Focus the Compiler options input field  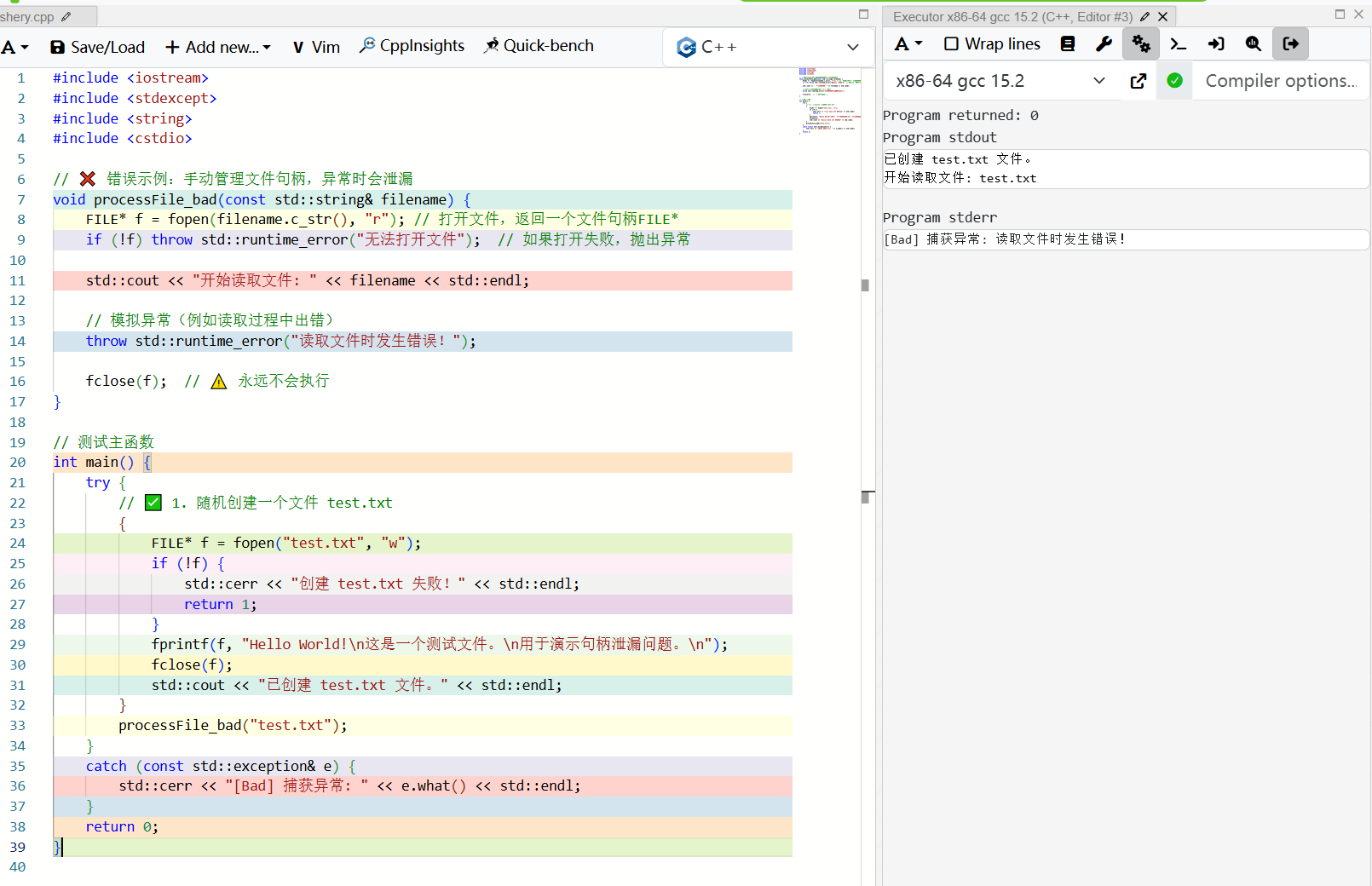[1280, 81]
